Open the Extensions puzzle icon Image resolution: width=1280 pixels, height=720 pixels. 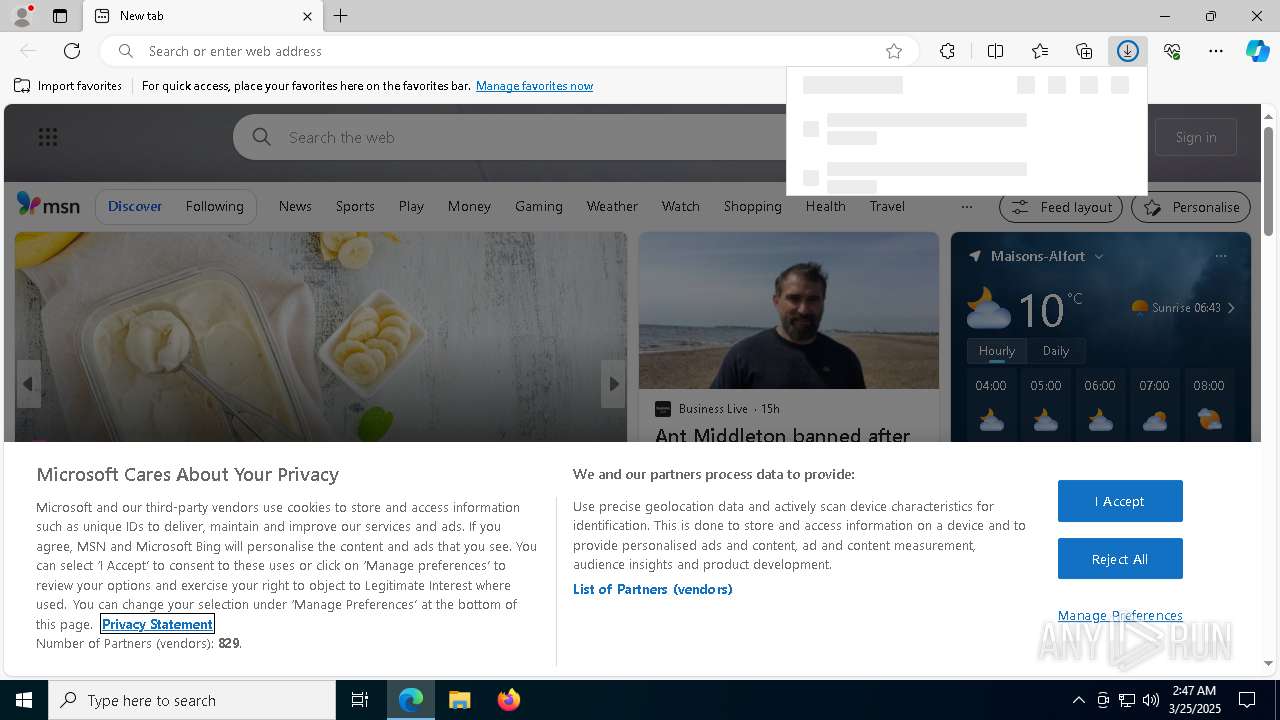pyautogui.click(x=947, y=51)
